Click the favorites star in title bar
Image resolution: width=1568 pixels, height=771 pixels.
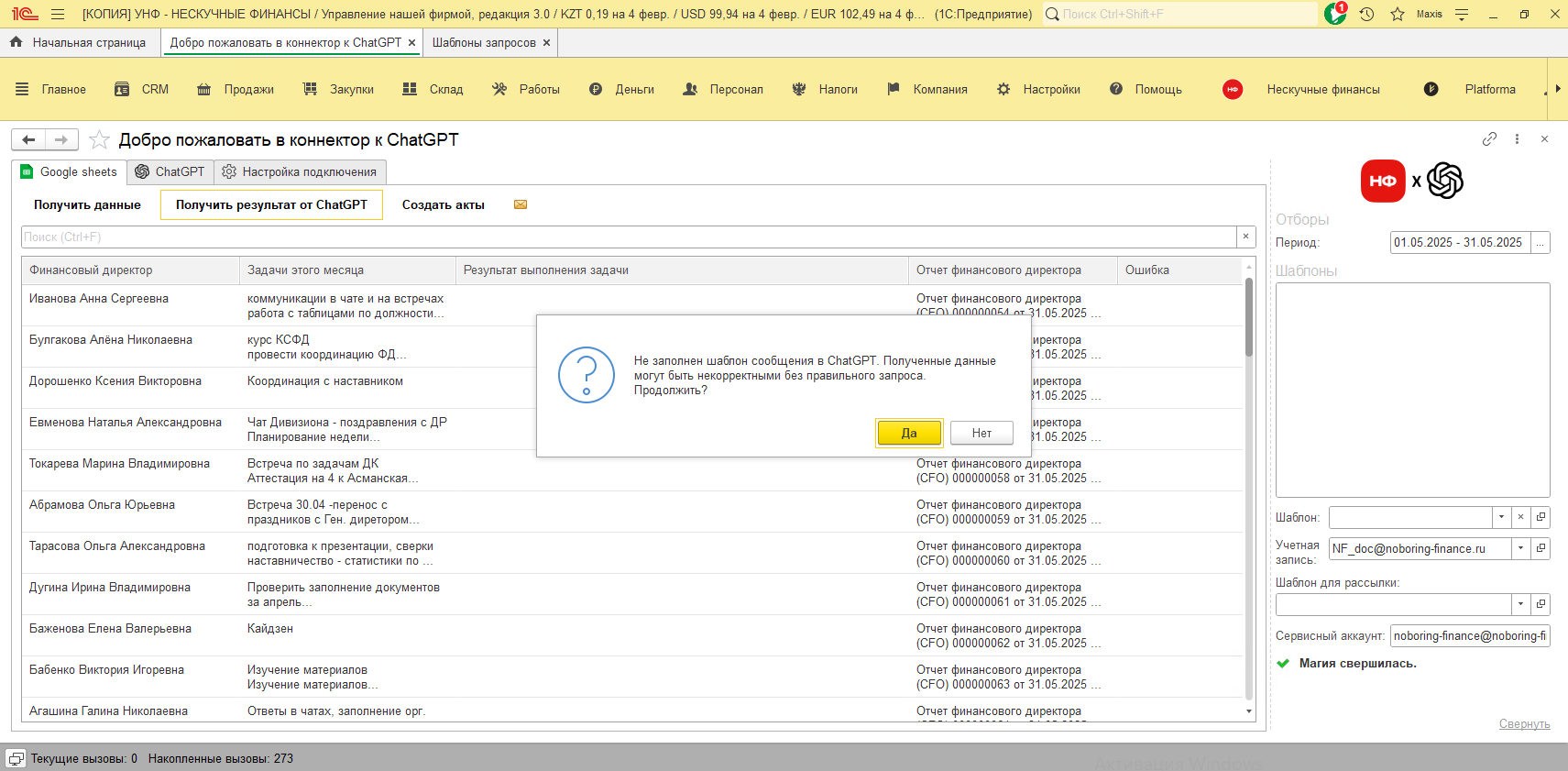coord(1397,14)
